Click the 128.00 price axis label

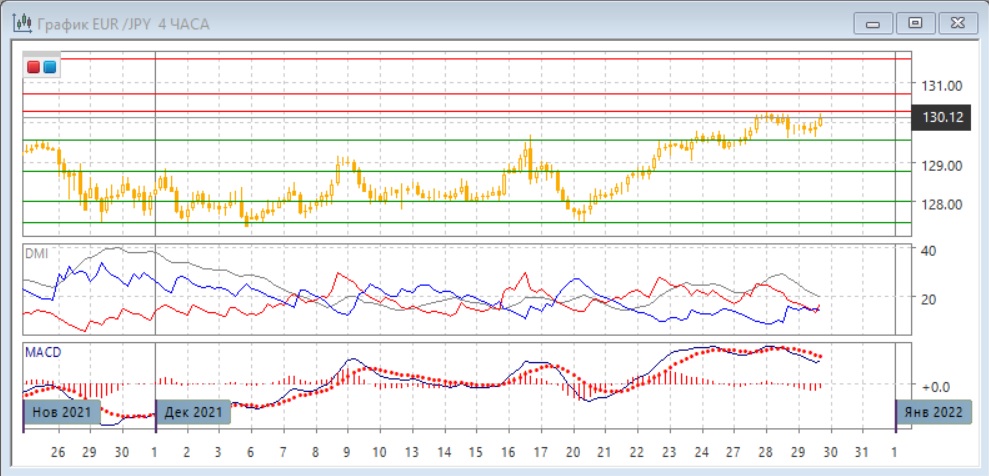941,204
